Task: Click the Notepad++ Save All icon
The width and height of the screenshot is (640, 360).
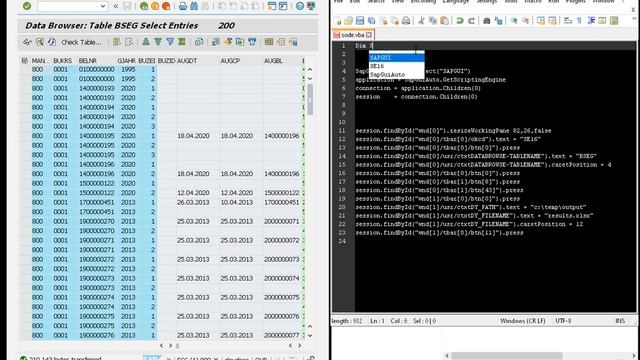Action: 371,20
